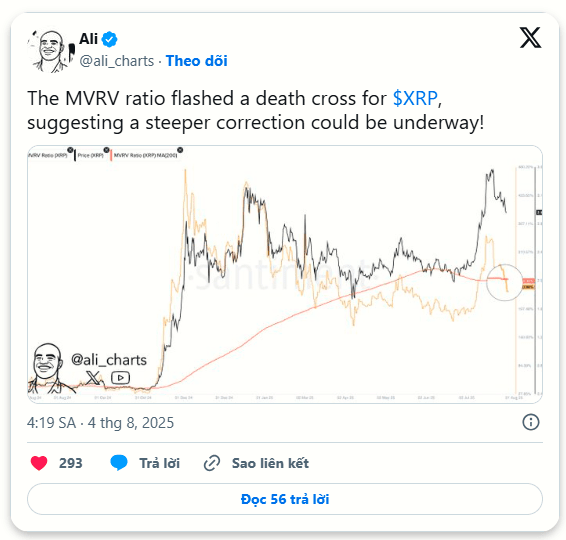The width and height of the screenshot is (566, 540).
Task: Open the $XRP cashtag link
Action: tap(415, 98)
